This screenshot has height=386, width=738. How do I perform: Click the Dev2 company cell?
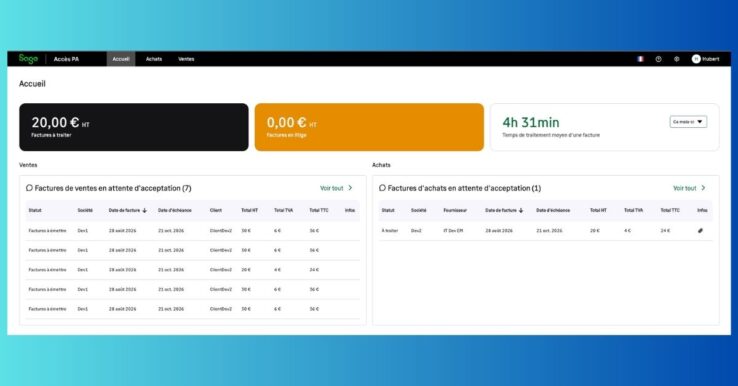pyautogui.click(x=416, y=231)
